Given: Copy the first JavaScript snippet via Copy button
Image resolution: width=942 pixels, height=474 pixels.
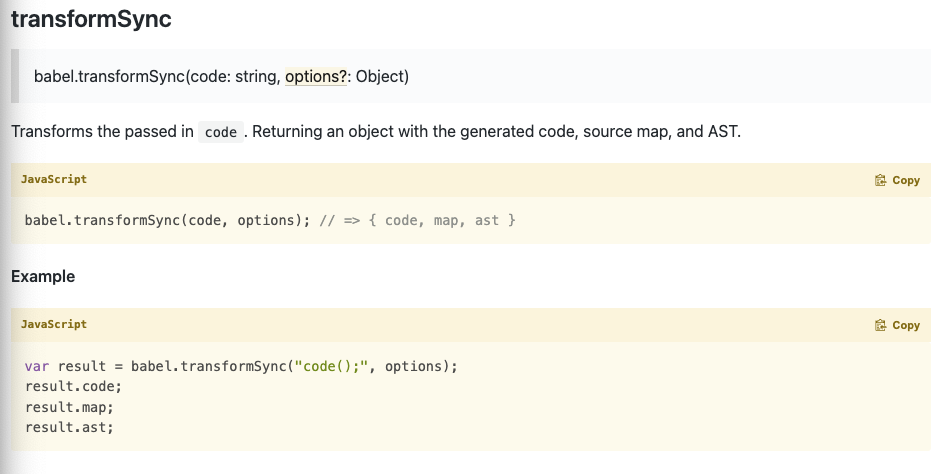Looking at the screenshot, I should point(897,180).
